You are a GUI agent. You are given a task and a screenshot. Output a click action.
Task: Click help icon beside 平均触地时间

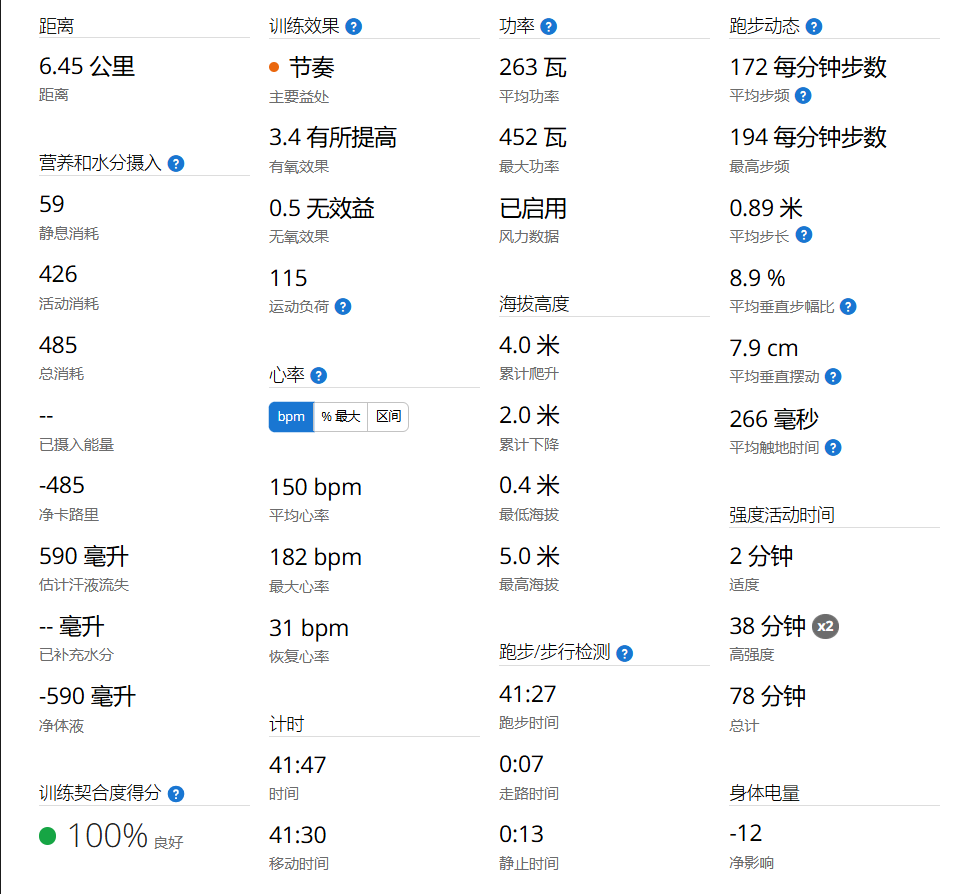point(832,448)
